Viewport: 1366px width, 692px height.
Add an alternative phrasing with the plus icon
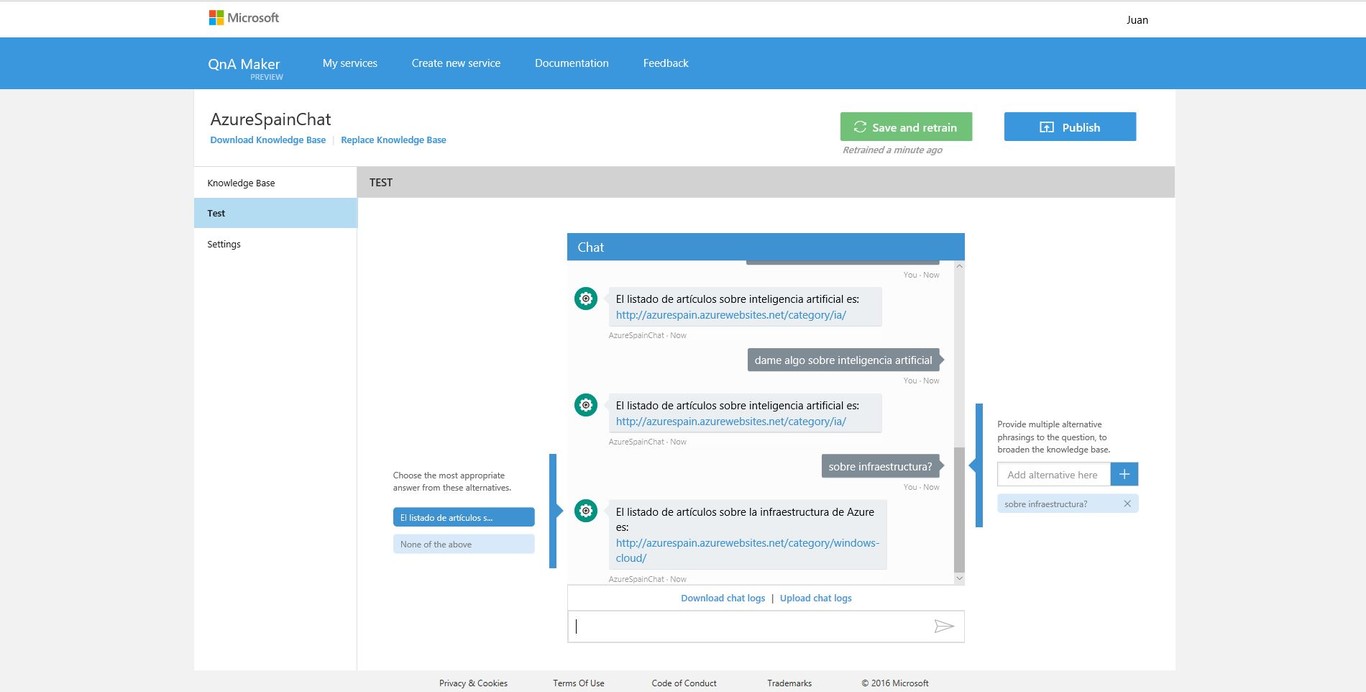click(1124, 473)
